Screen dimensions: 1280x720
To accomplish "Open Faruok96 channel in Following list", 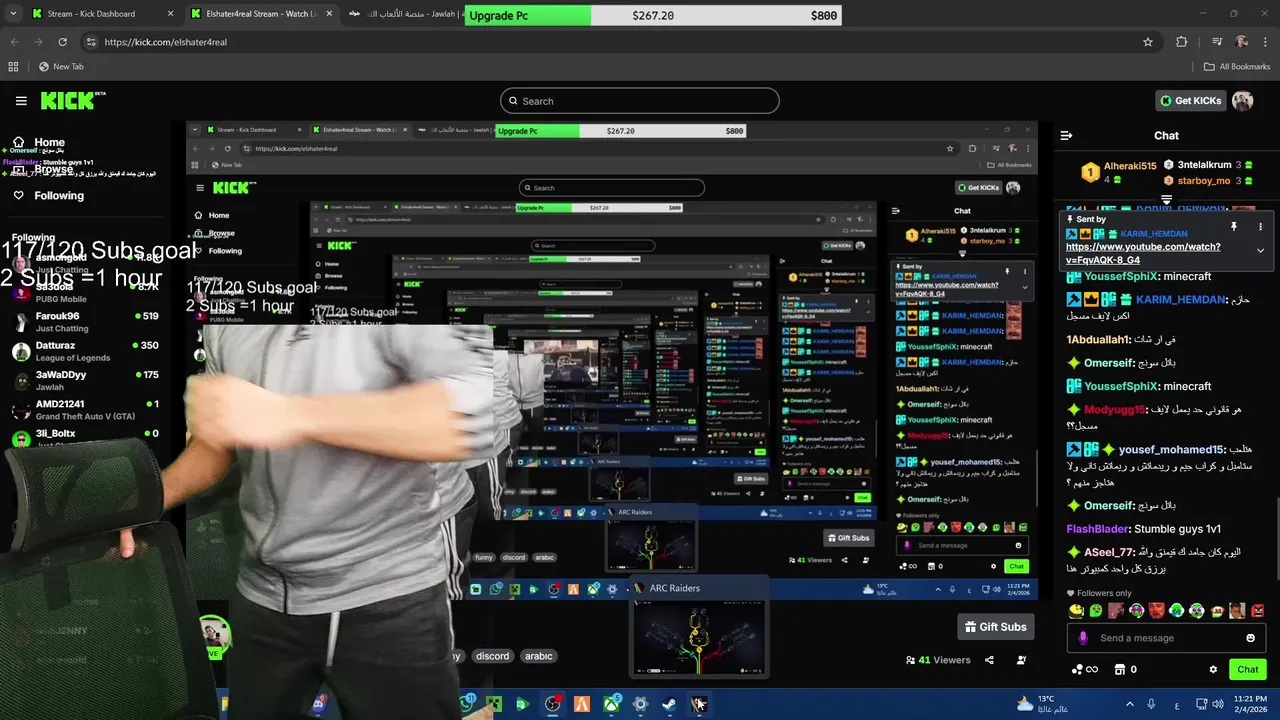I will coord(85,322).
